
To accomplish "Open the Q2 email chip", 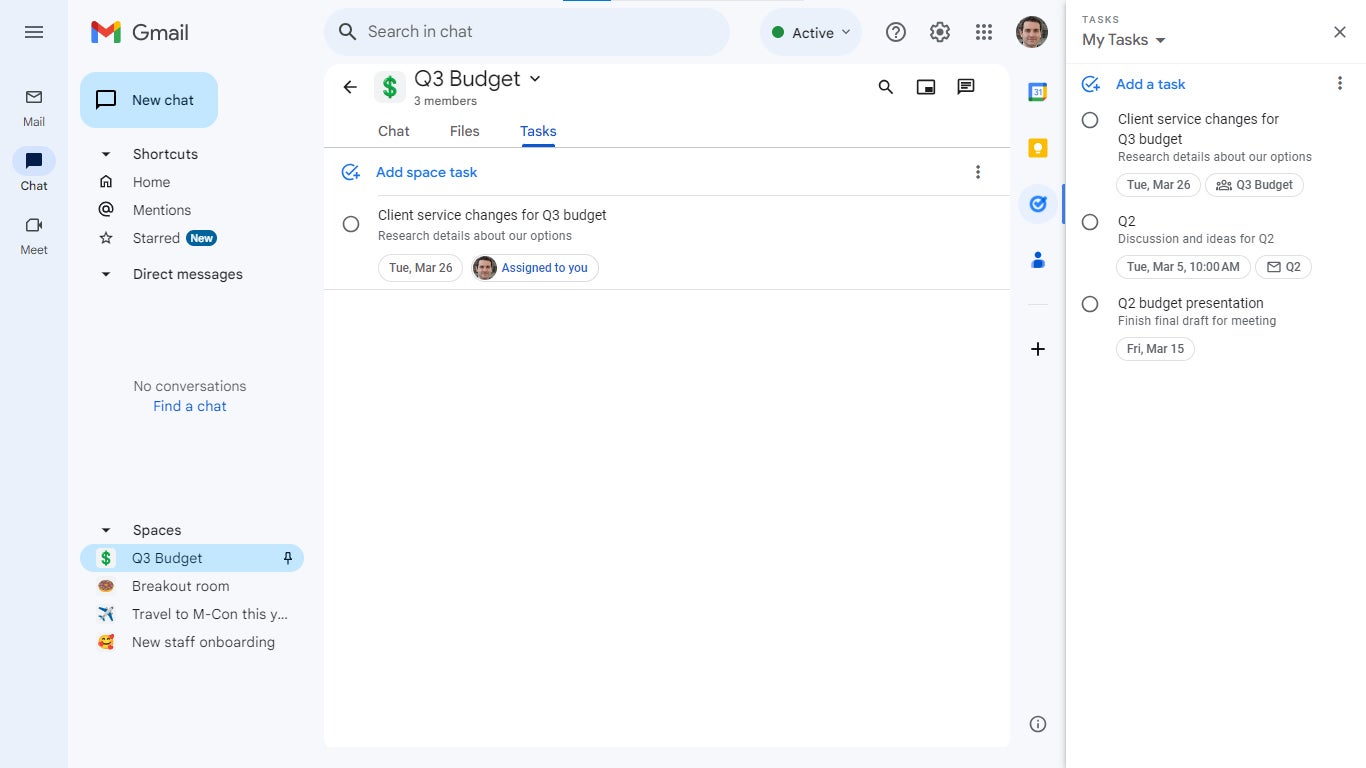I will pyautogui.click(x=1284, y=267).
